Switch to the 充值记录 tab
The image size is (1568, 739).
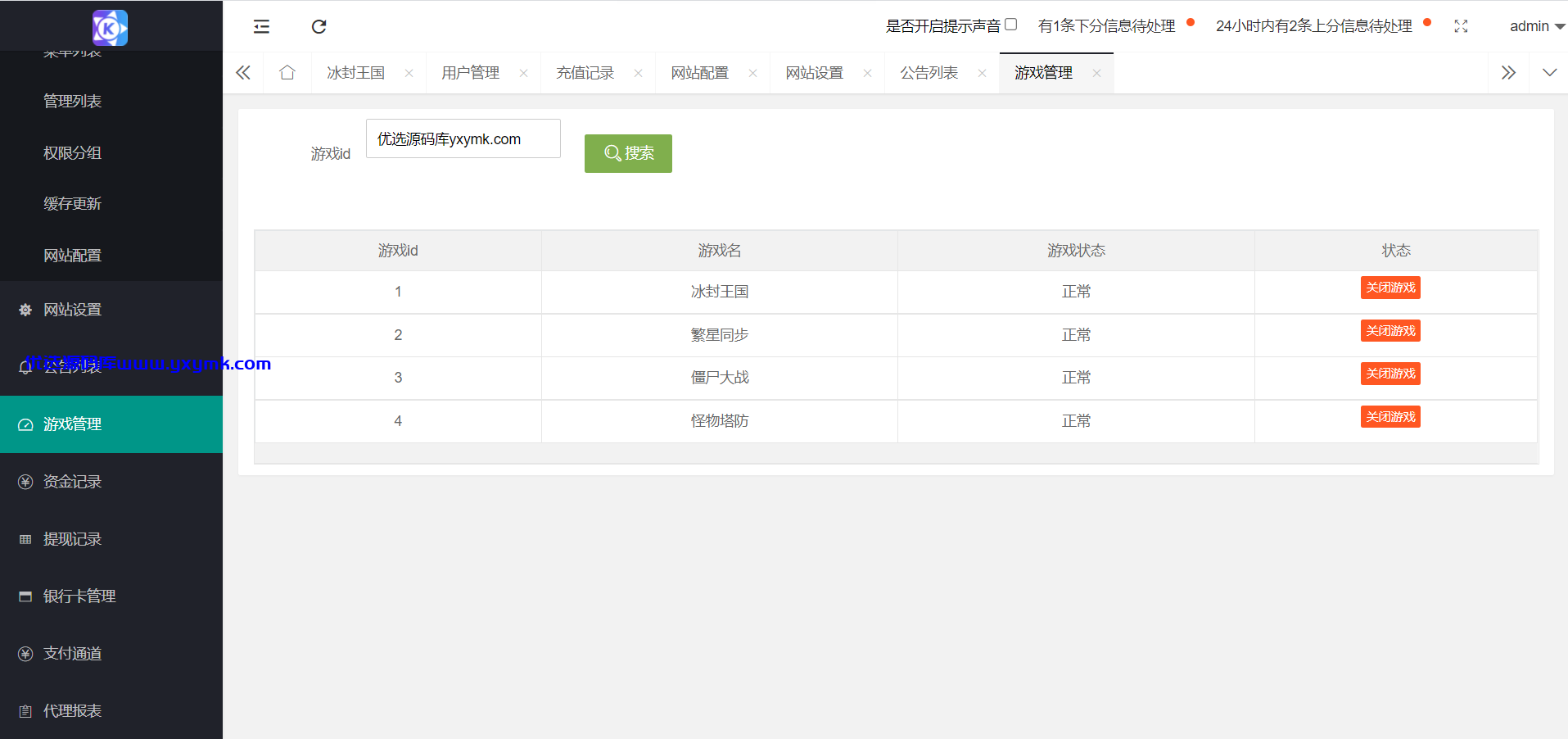point(585,73)
